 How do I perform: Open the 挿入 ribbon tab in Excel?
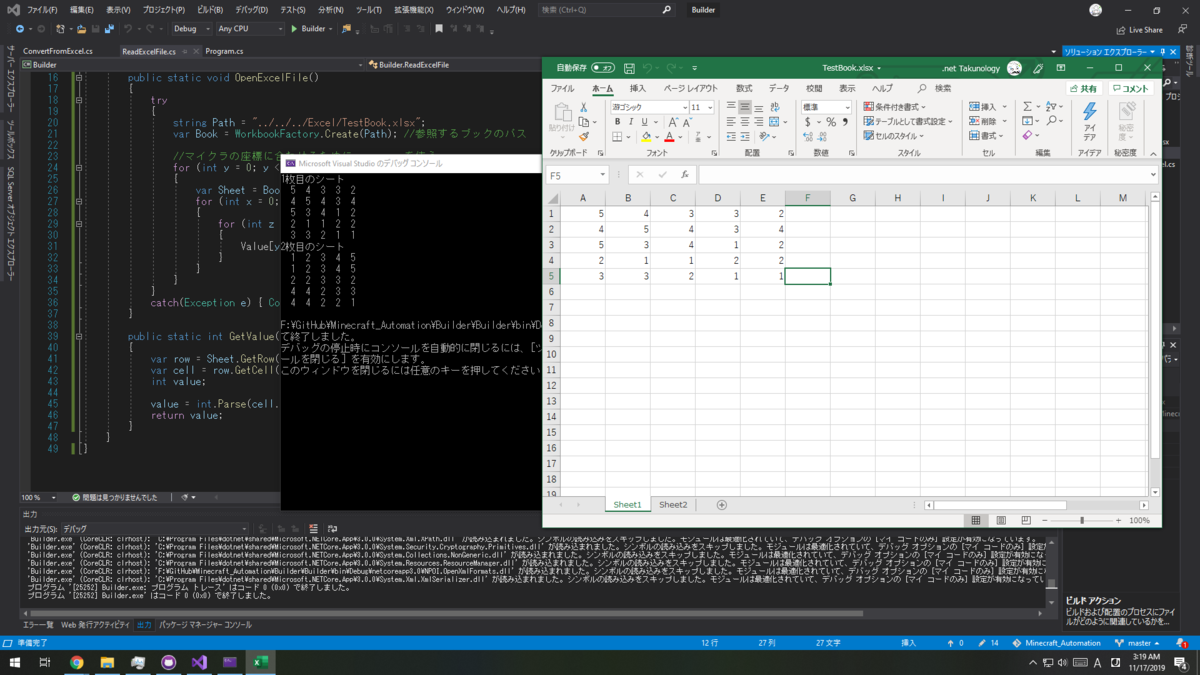(638, 89)
